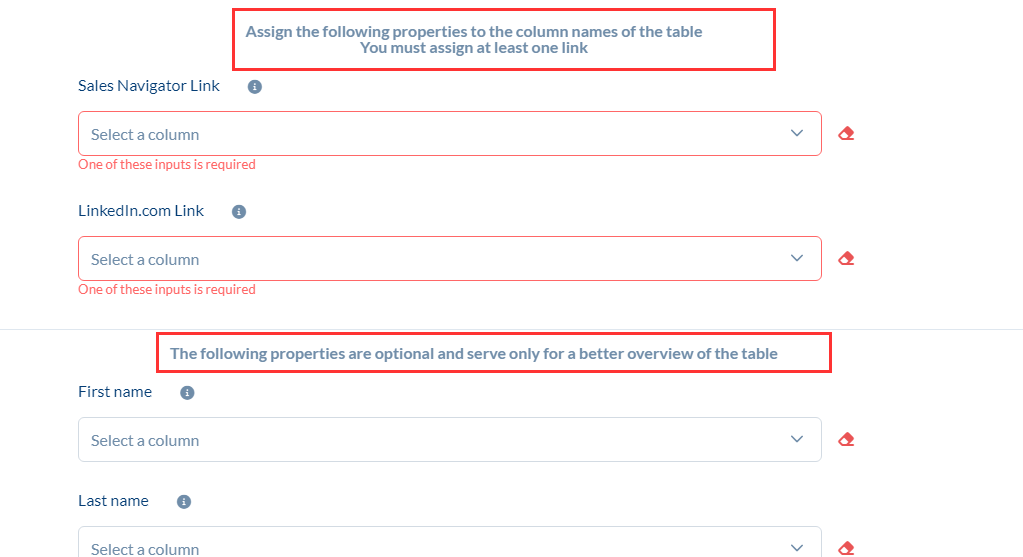
Task: Click error message under Sales Navigator dropdown
Action: pos(167,165)
